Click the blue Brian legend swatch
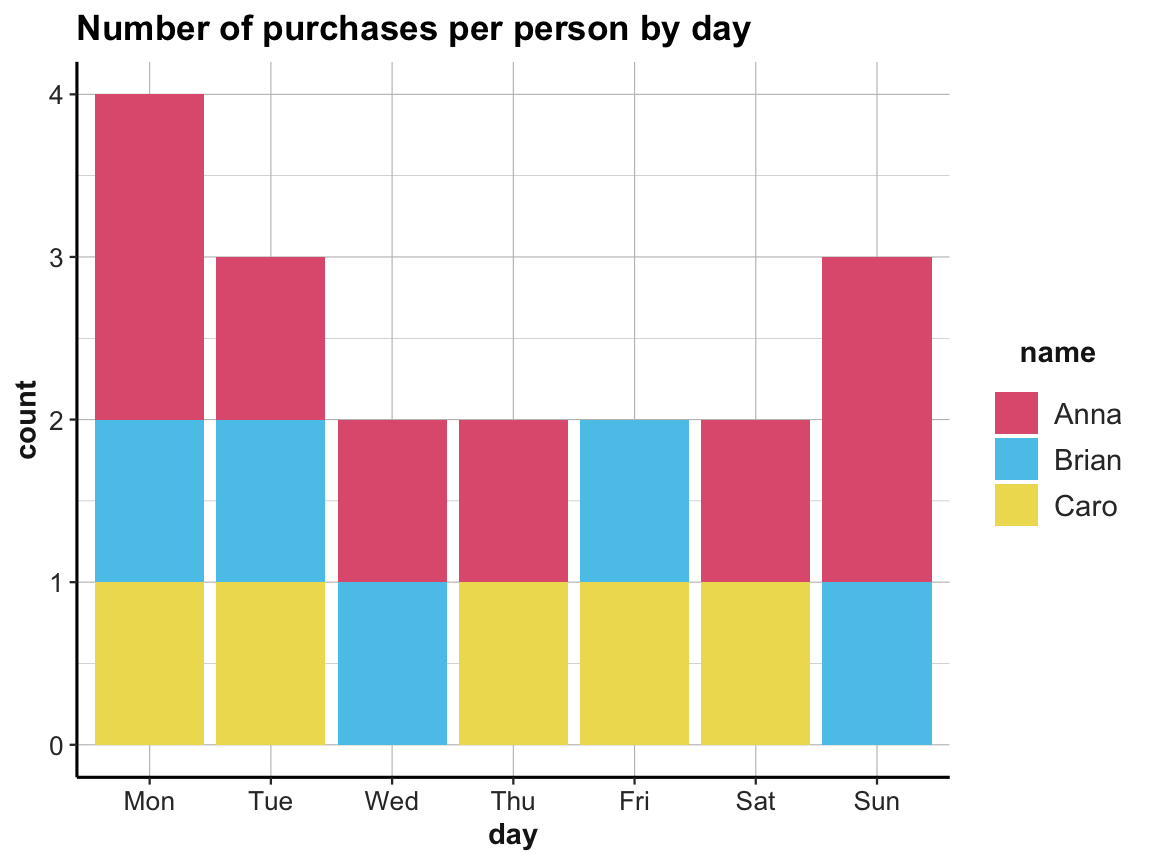This screenshot has width=1152, height=864. 1016,459
